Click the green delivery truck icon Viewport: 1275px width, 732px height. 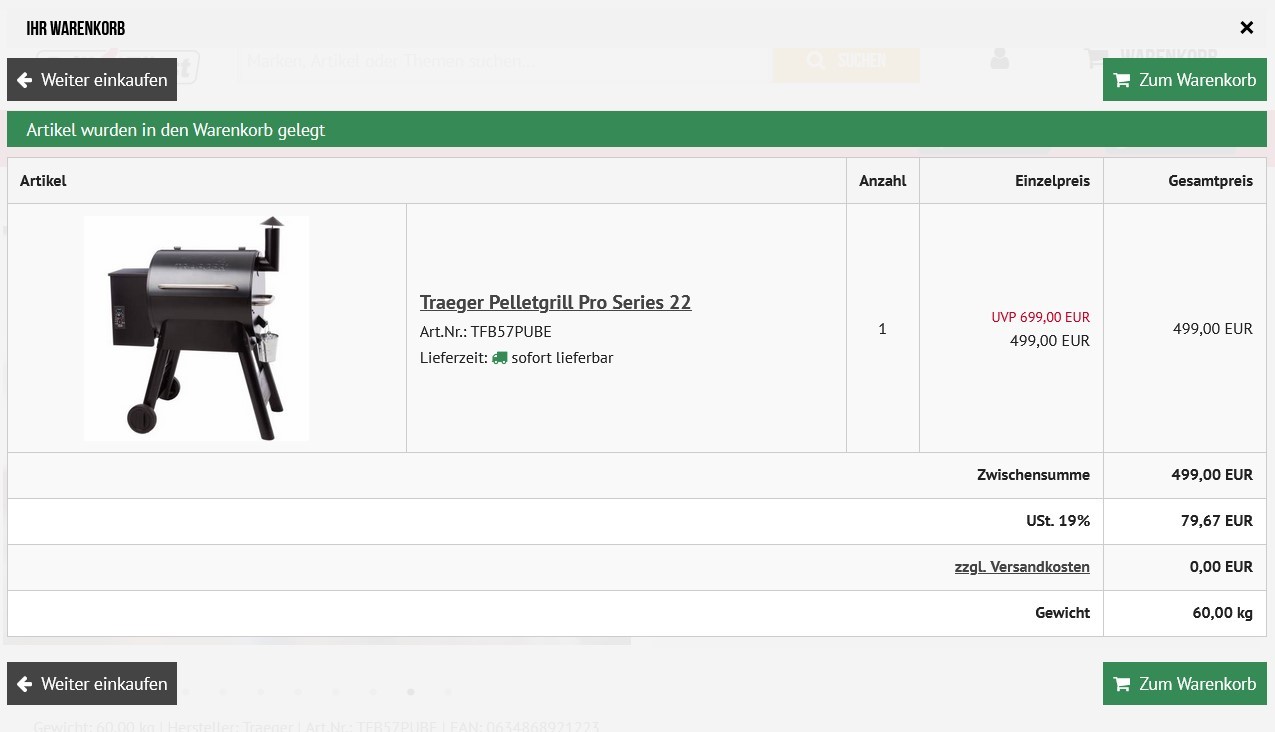coord(500,358)
